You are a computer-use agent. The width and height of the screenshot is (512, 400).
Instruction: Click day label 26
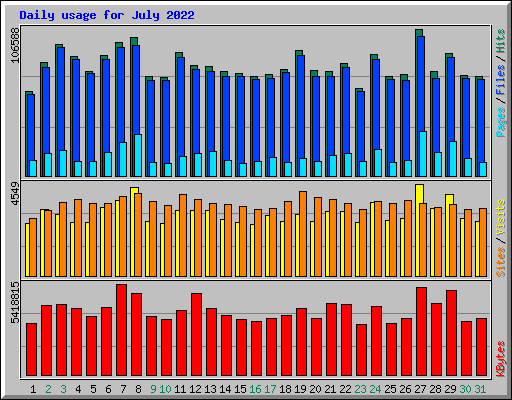point(405,389)
